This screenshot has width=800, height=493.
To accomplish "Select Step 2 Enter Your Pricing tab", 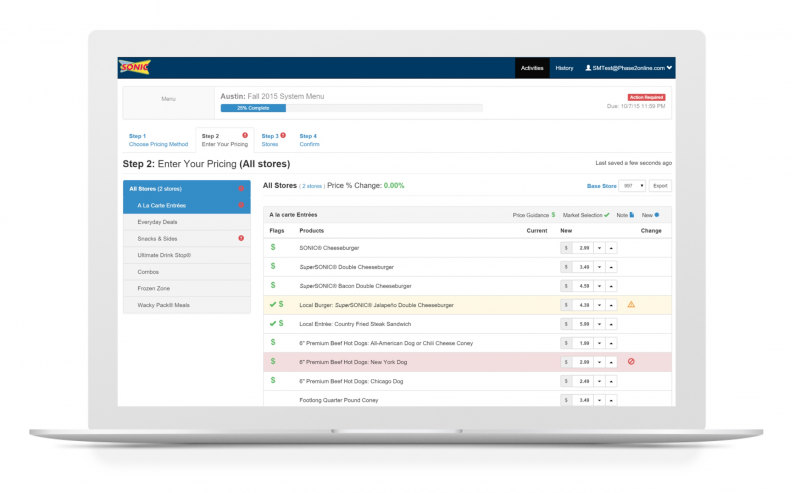I will (x=224, y=140).
